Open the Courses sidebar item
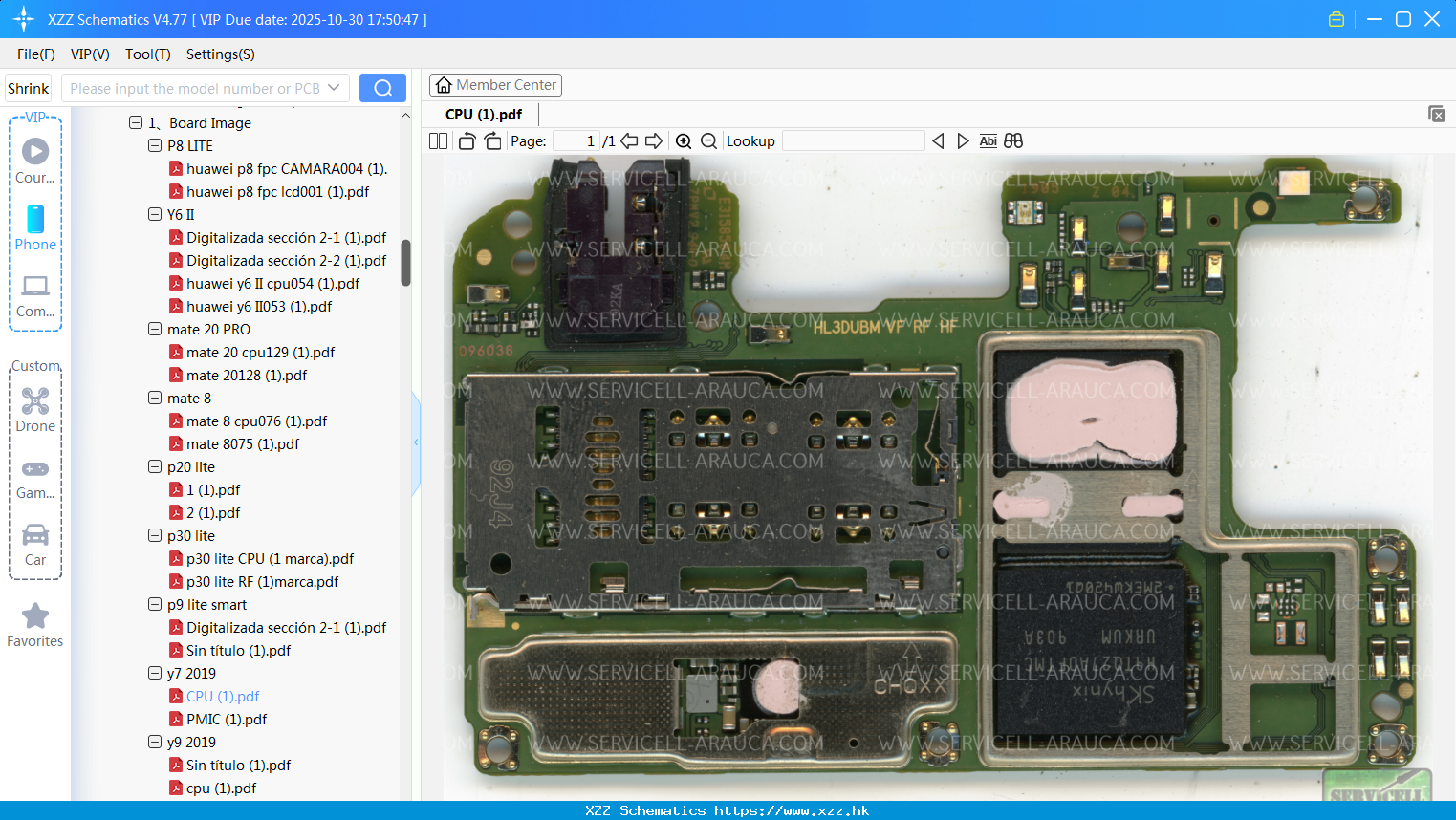Viewport: 1456px width, 820px height. tap(35, 162)
